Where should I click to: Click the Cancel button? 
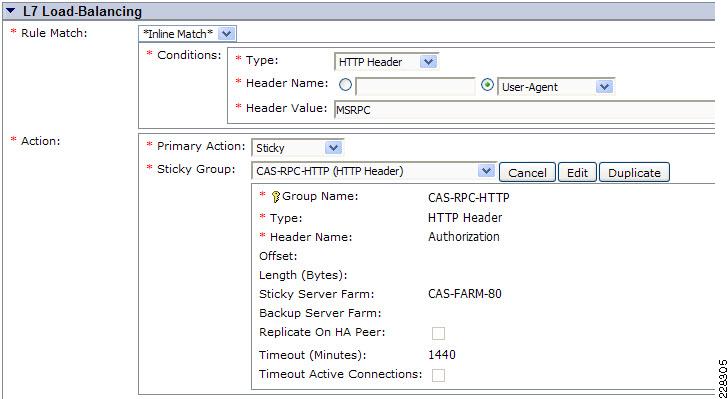(527, 172)
